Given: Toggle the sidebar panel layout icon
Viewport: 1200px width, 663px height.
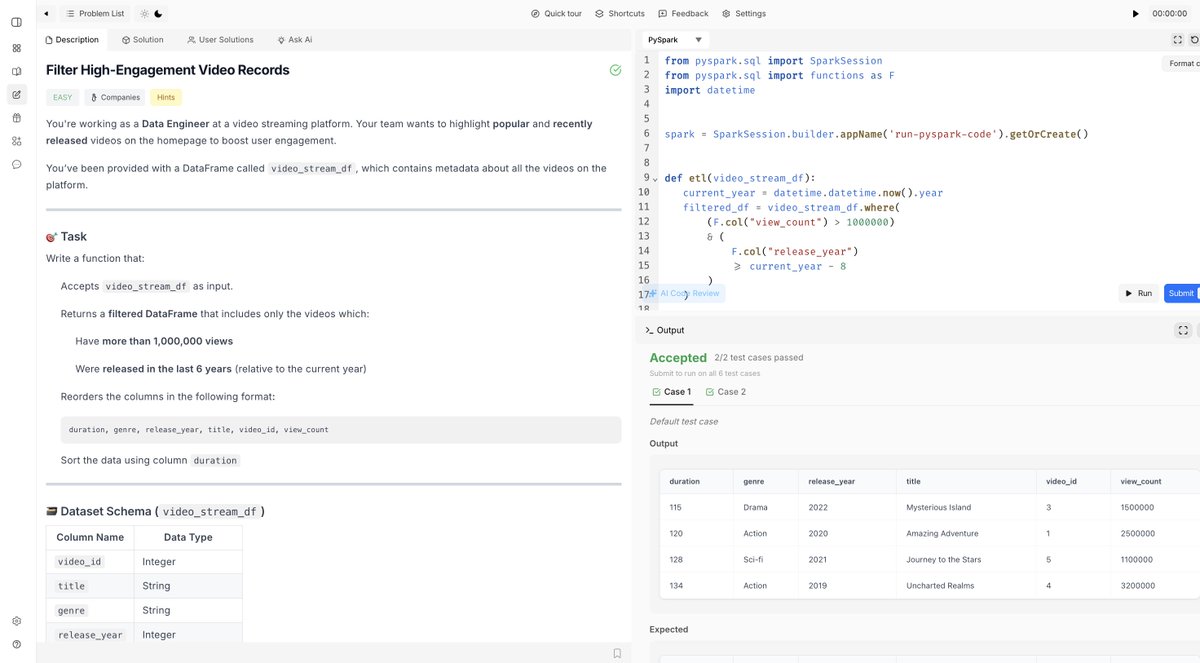Looking at the screenshot, I should pos(16,22).
